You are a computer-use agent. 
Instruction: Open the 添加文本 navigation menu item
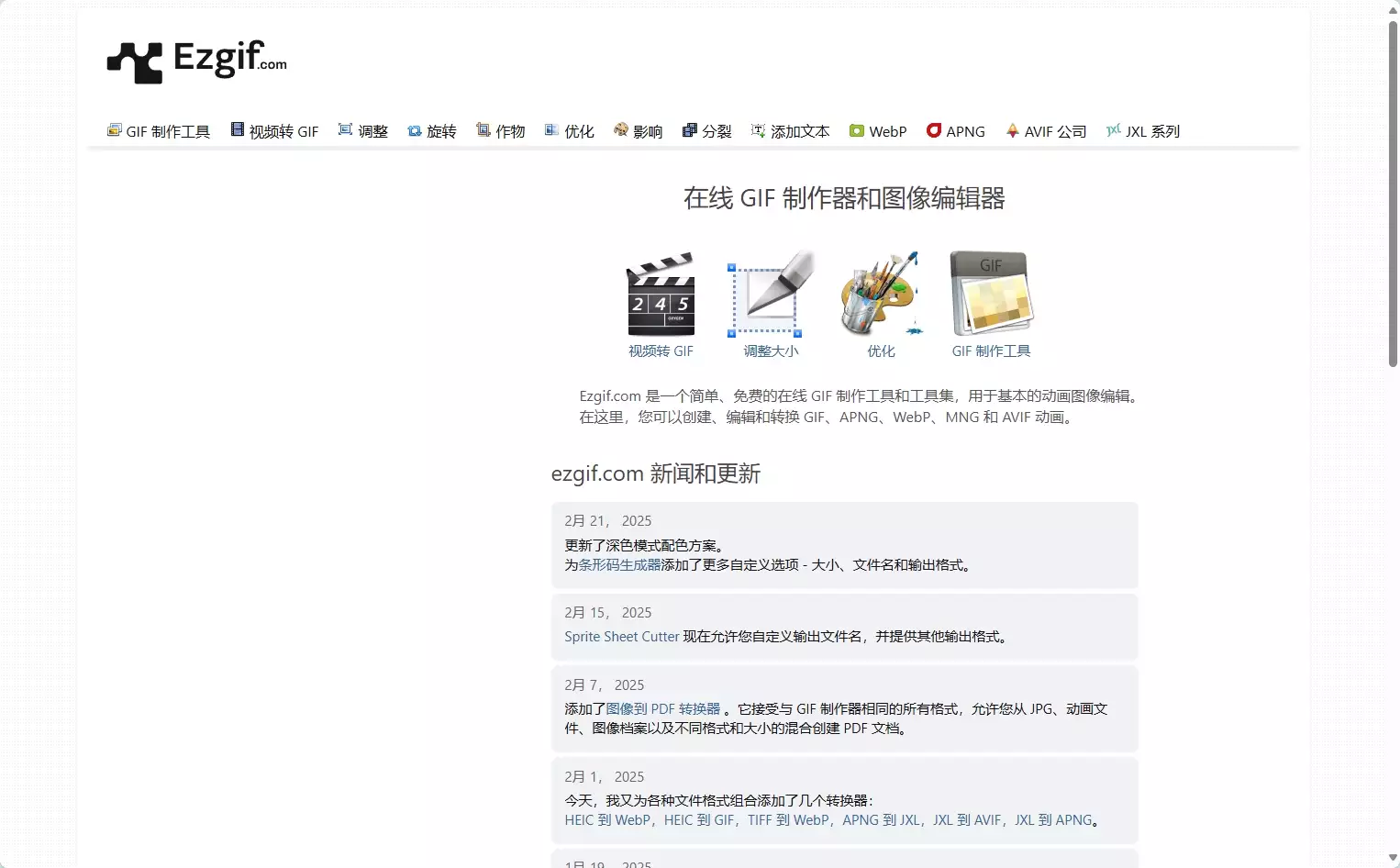(x=790, y=131)
